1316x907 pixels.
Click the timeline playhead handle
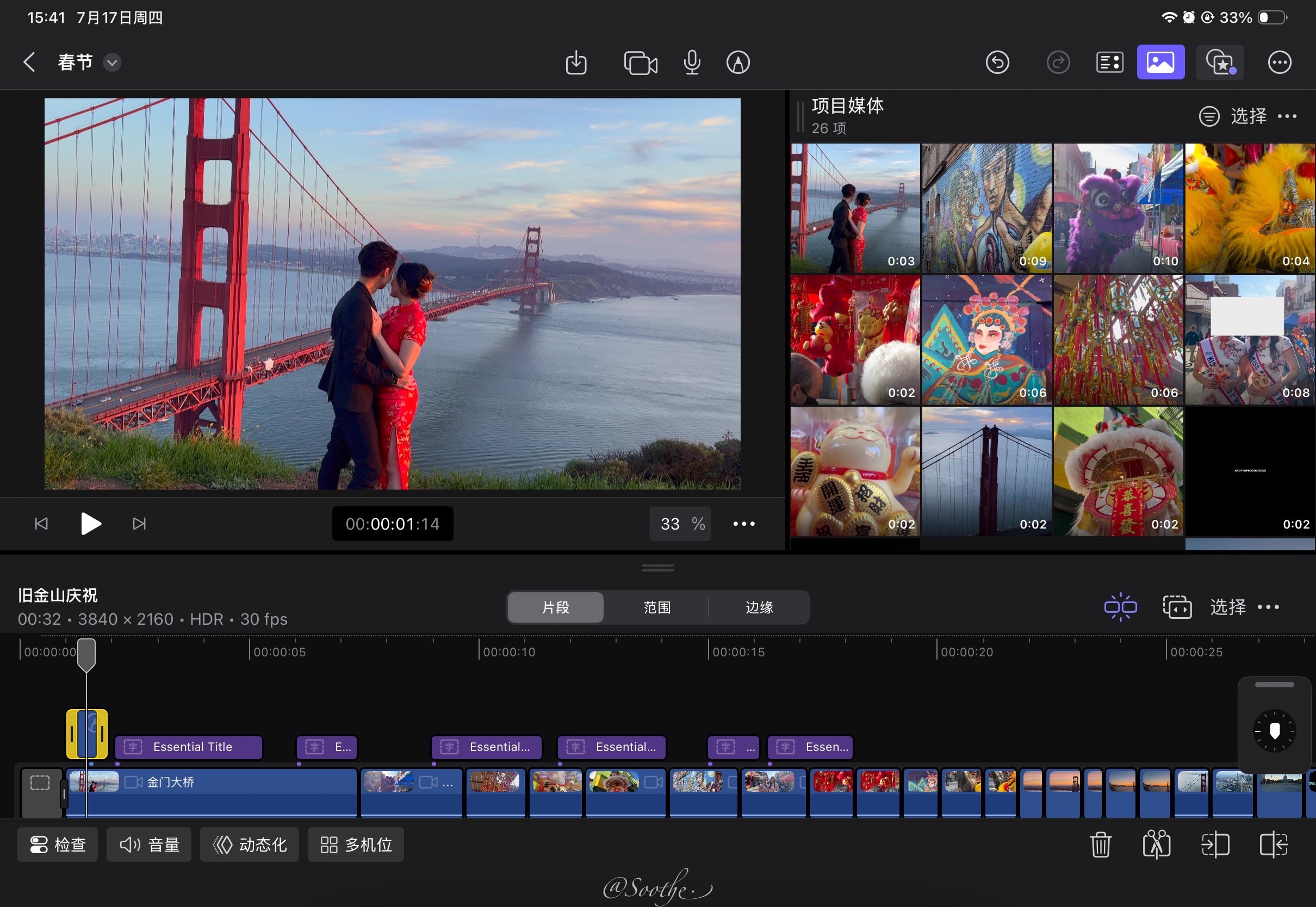pos(86,655)
